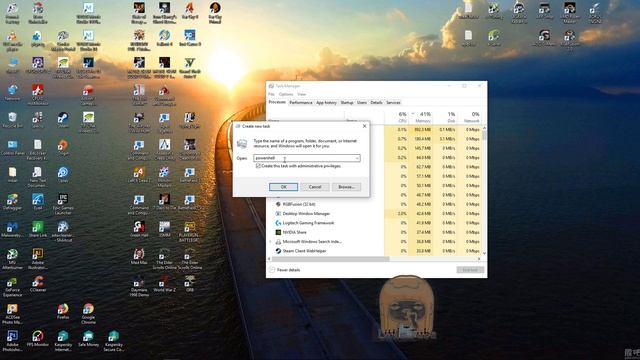Switch to the App history tab

point(326,103)
